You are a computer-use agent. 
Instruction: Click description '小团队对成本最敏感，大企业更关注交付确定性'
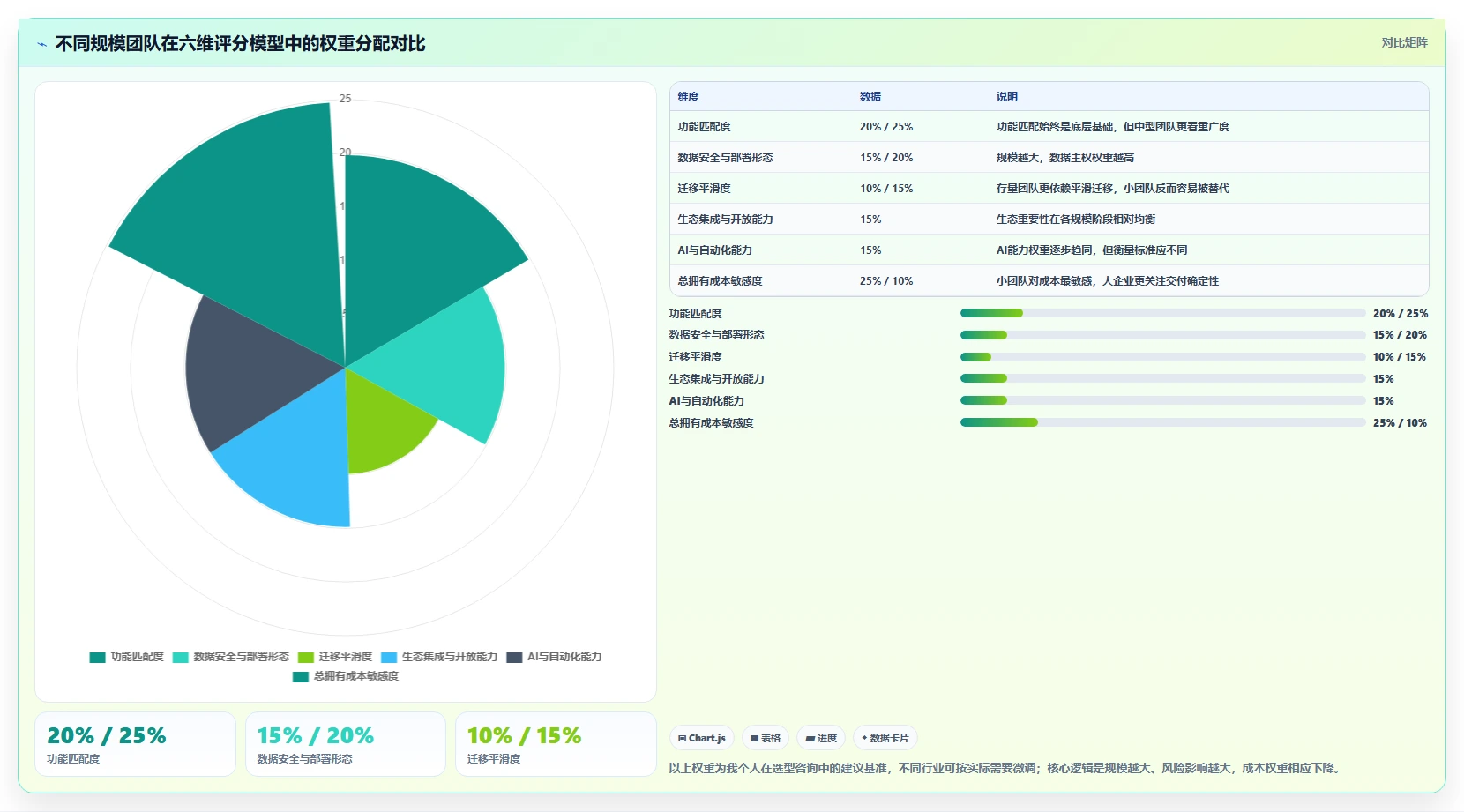(x=1108, y=281)
